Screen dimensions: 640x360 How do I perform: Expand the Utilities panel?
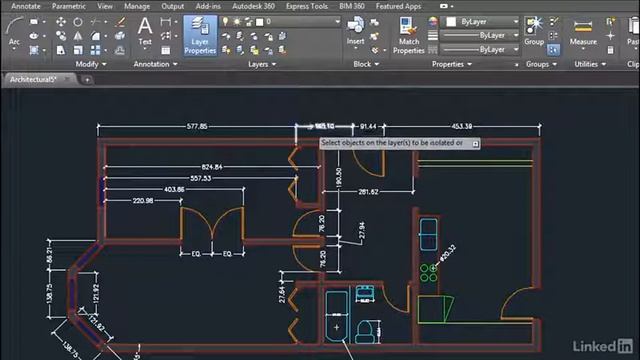tap(590, 64)
